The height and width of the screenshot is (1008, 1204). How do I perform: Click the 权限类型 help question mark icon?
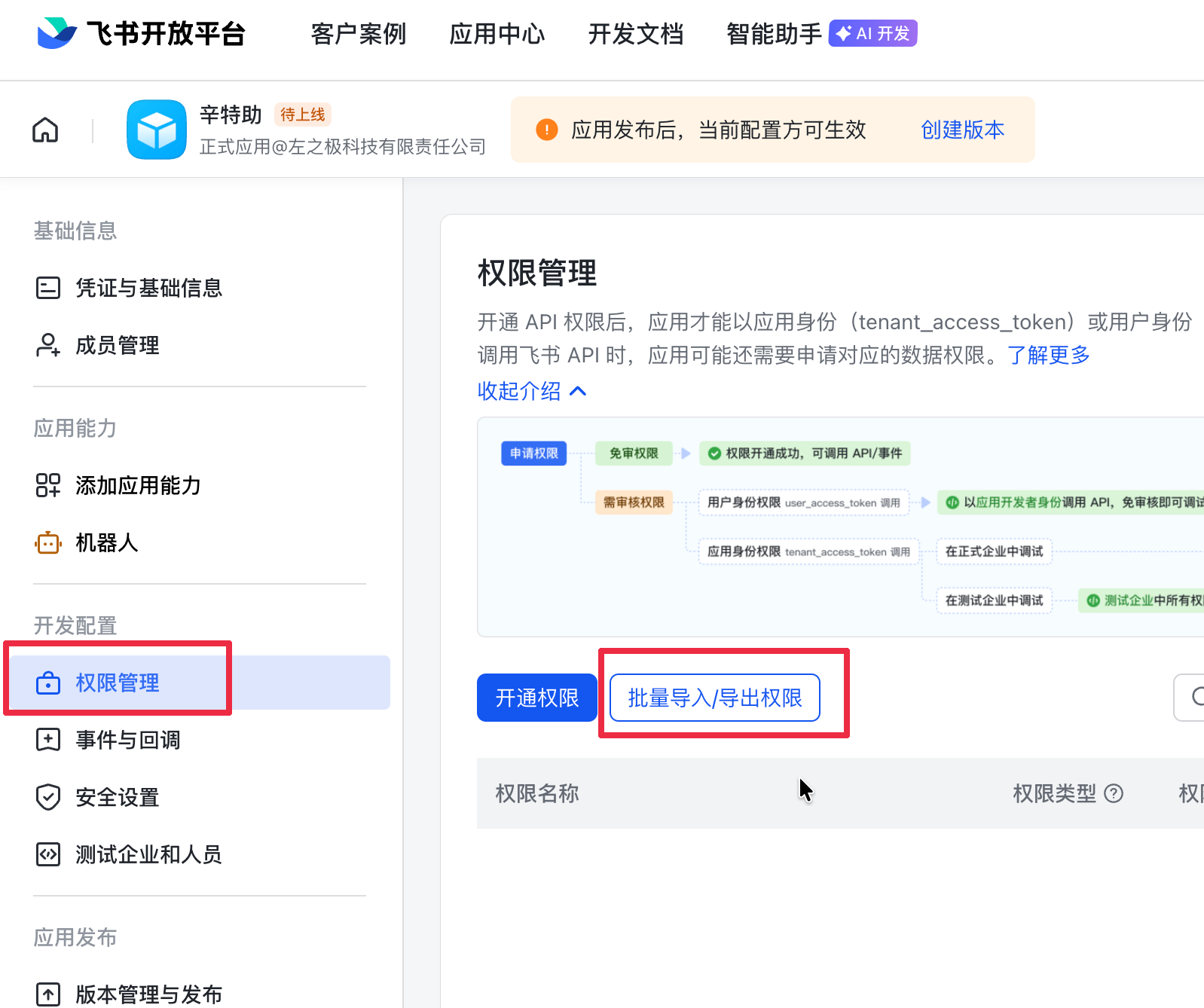tap(1113, 793)
